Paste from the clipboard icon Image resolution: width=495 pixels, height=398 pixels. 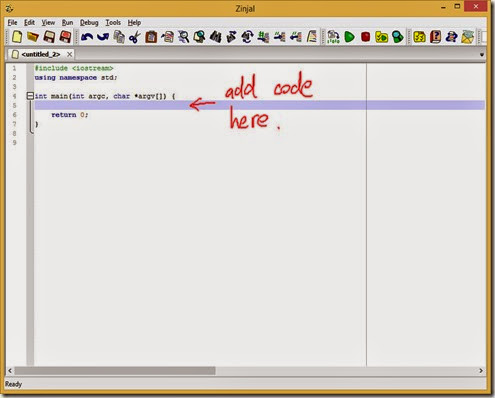(x=151, y=37)
